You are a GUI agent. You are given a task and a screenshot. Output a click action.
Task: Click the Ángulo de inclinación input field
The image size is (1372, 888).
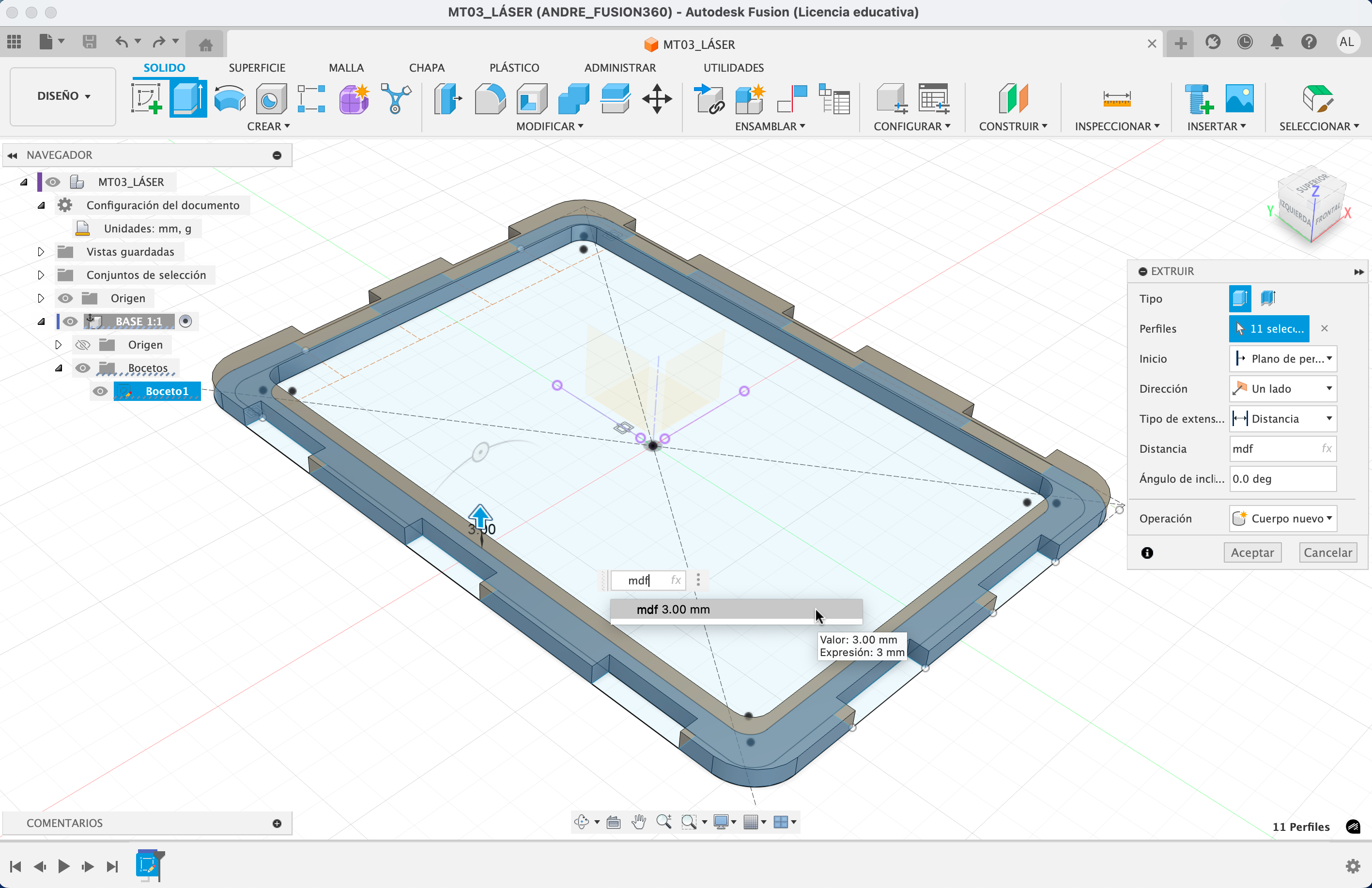point(1282,479)
